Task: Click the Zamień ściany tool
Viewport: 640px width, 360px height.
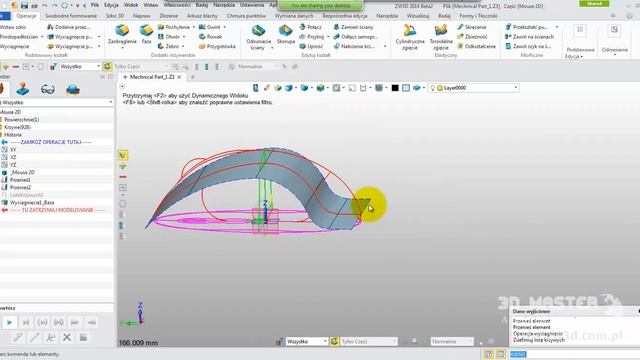Action: [353, 27]
